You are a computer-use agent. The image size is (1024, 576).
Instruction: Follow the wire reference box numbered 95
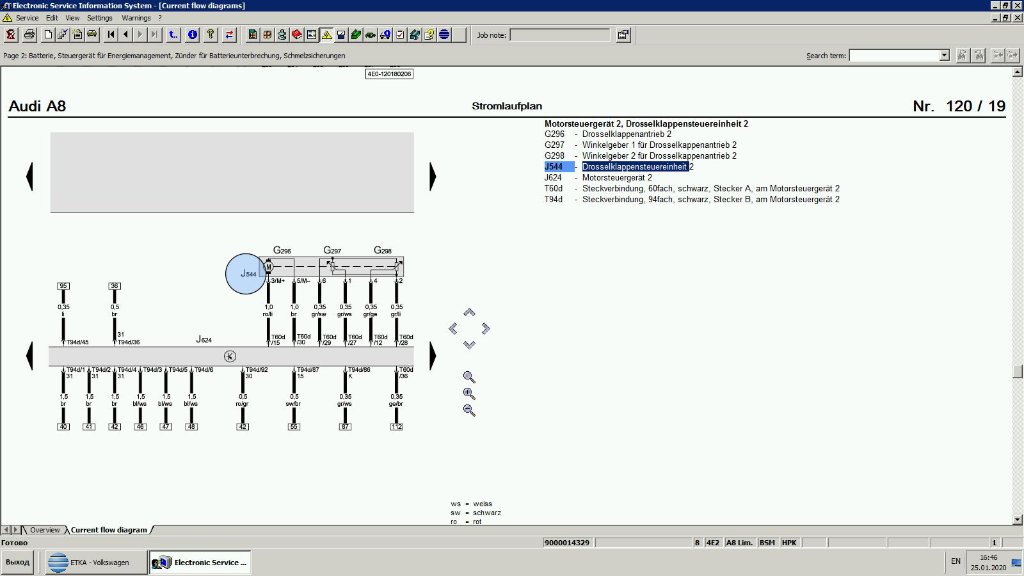pyautogui.click(x=63, y=286)
